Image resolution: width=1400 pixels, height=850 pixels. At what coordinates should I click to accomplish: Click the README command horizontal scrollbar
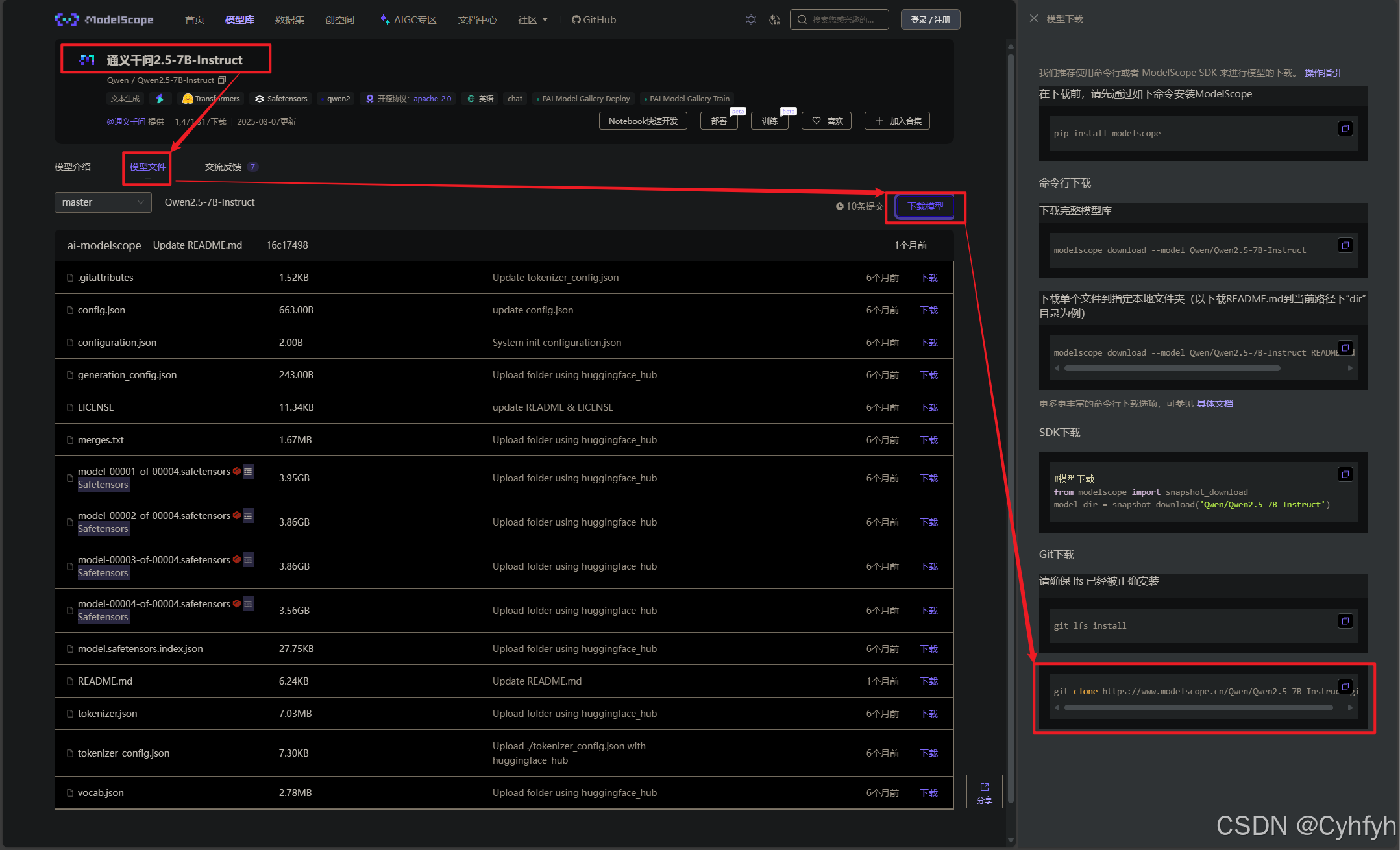tap(1172, 369)
